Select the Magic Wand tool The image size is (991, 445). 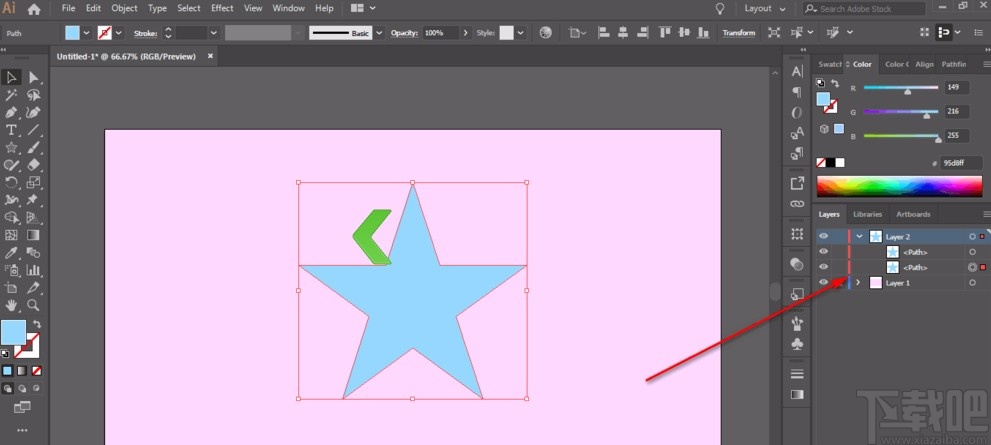pos(11,95)
